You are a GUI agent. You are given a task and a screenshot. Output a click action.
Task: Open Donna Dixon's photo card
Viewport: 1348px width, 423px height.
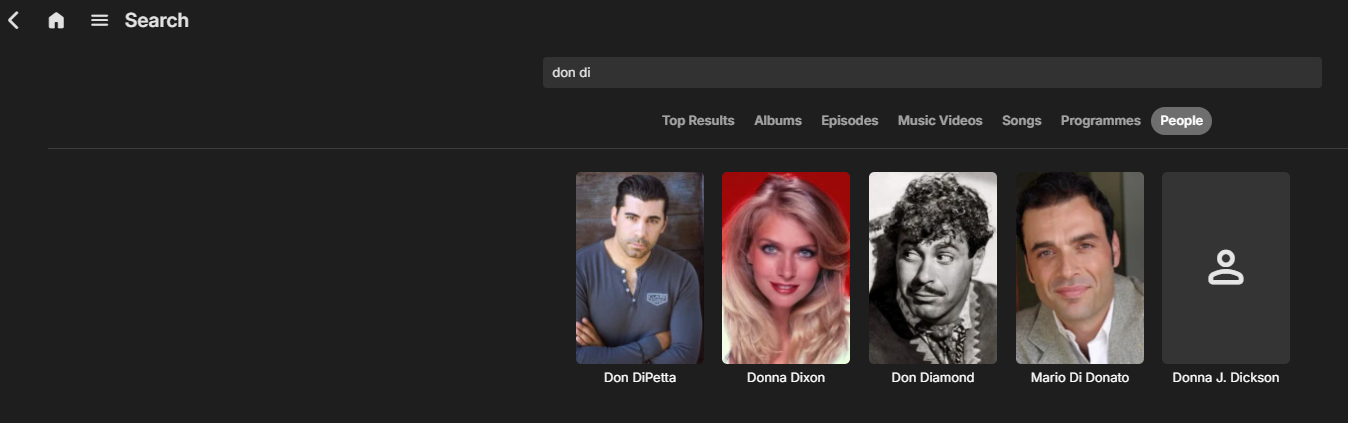tap(786, 268)
